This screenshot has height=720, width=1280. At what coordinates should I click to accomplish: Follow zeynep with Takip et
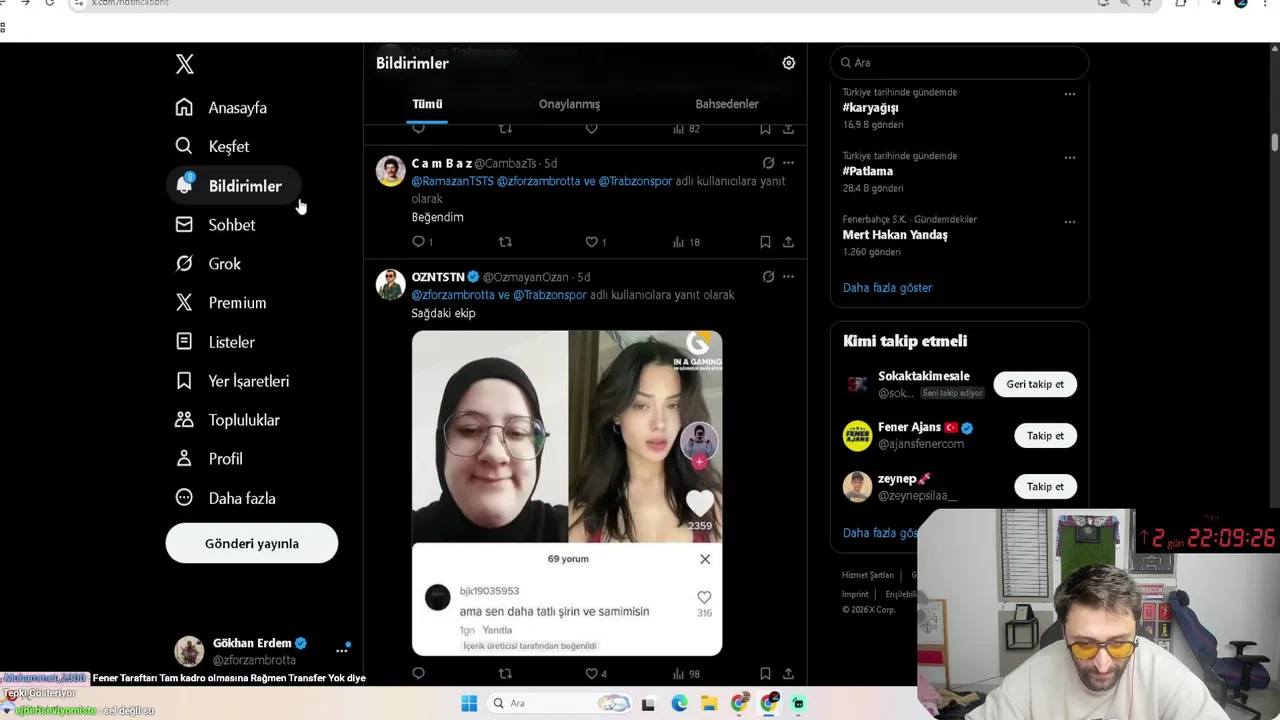tap(1045, 487)
